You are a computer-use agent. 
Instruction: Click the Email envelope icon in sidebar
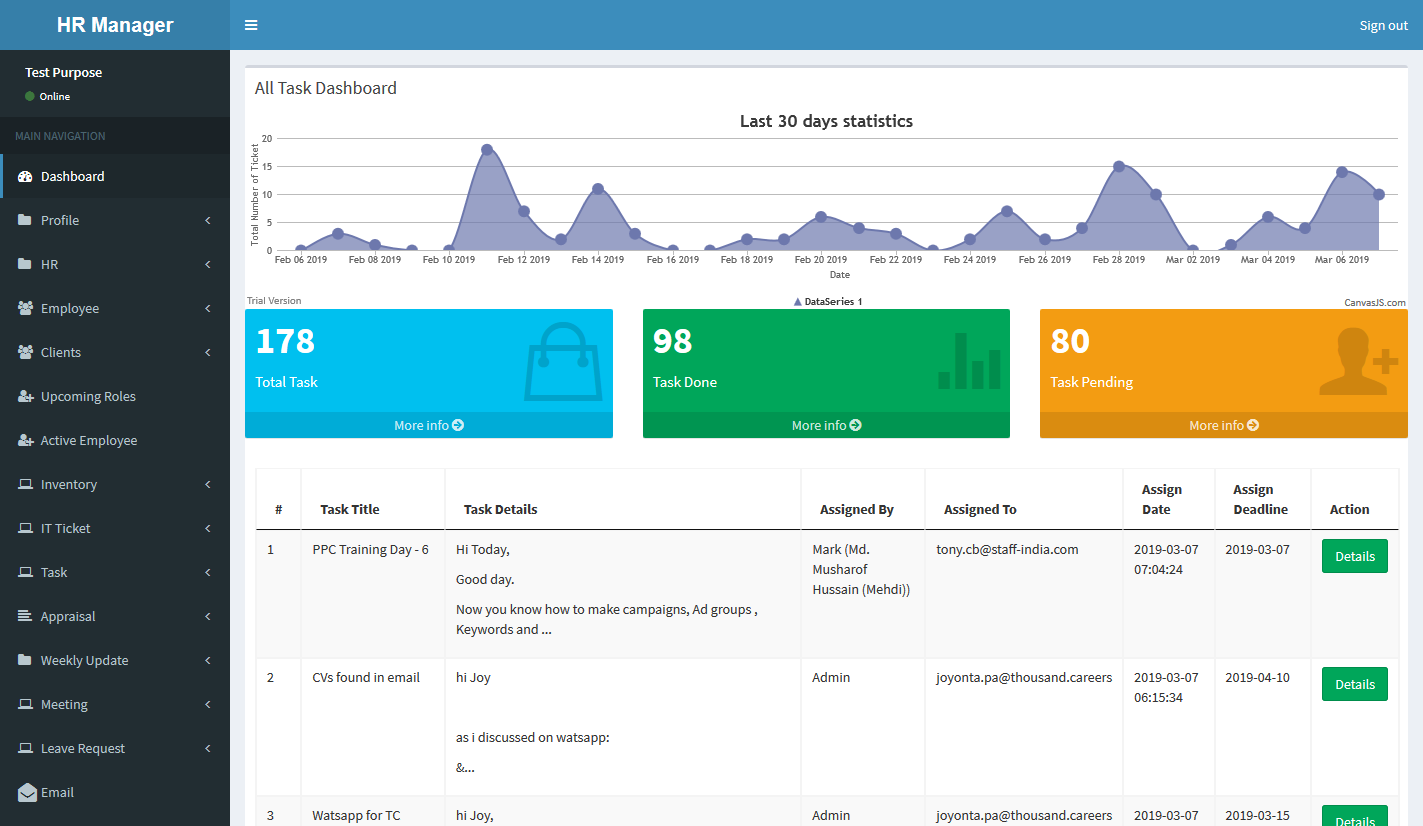click(27, 792)
